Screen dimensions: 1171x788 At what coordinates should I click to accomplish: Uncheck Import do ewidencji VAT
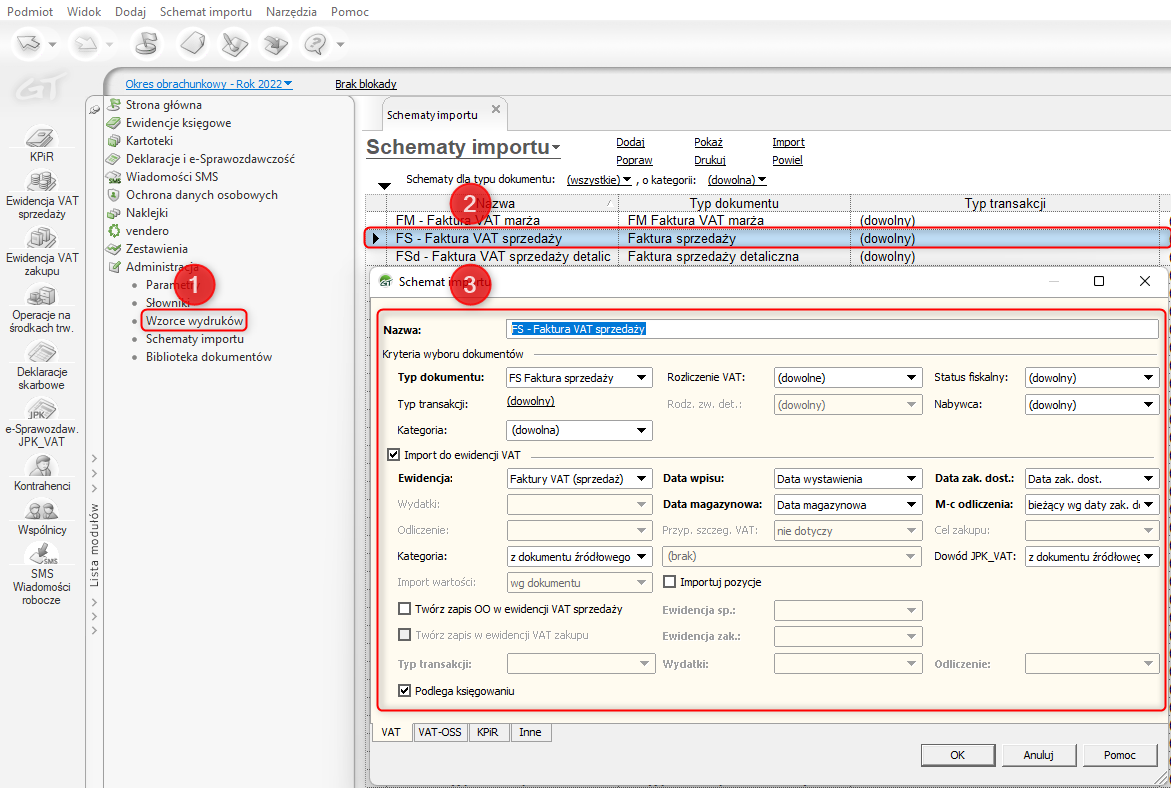coord(393,454)
